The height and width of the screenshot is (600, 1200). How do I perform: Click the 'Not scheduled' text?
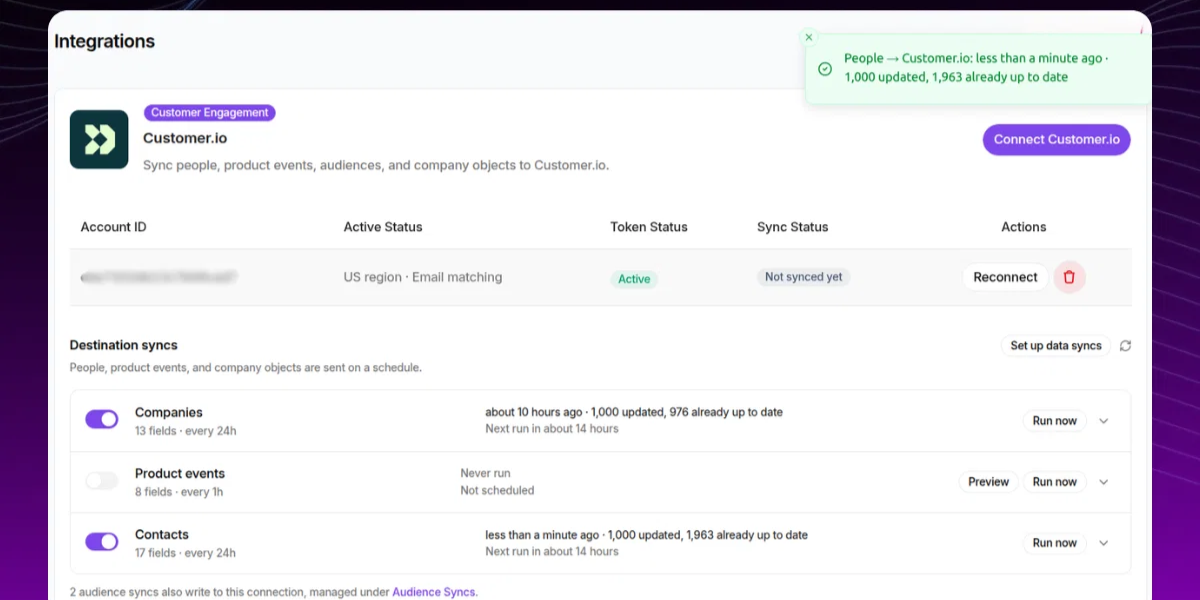point(497,491)
